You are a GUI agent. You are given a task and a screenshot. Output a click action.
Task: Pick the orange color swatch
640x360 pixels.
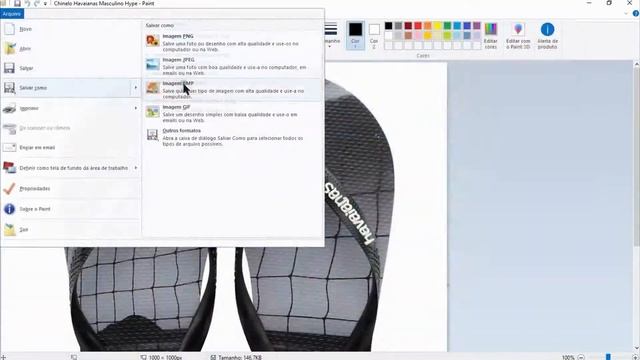tap(428, 26)
